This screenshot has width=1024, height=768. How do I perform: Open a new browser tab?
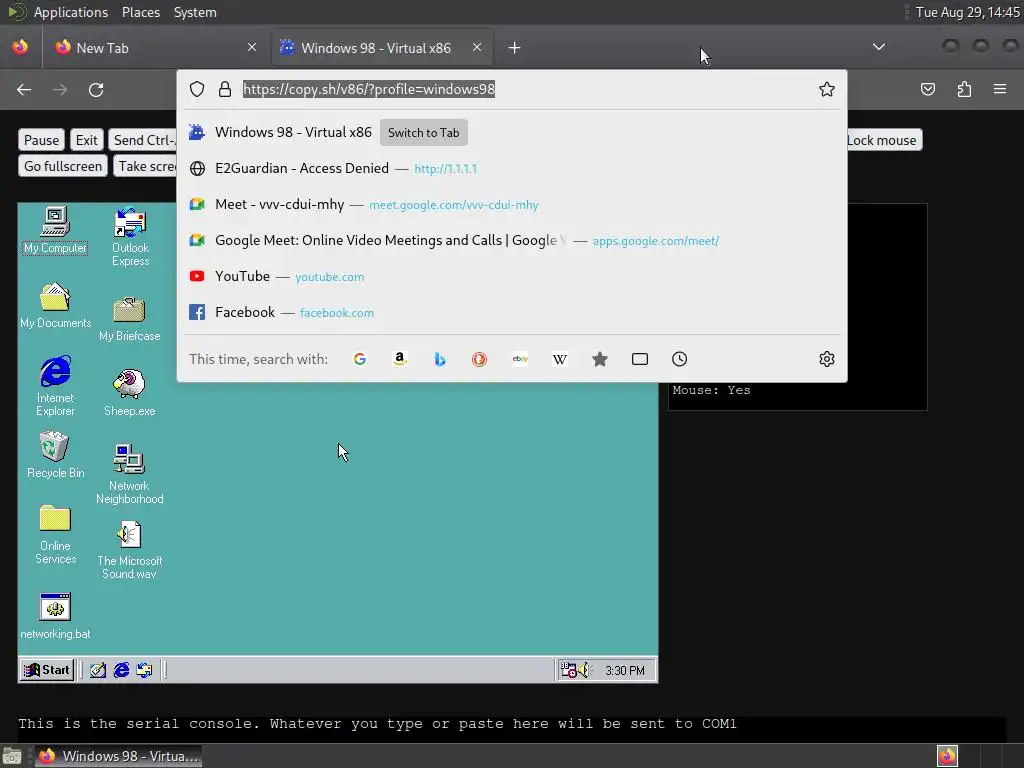pos(515,48)
